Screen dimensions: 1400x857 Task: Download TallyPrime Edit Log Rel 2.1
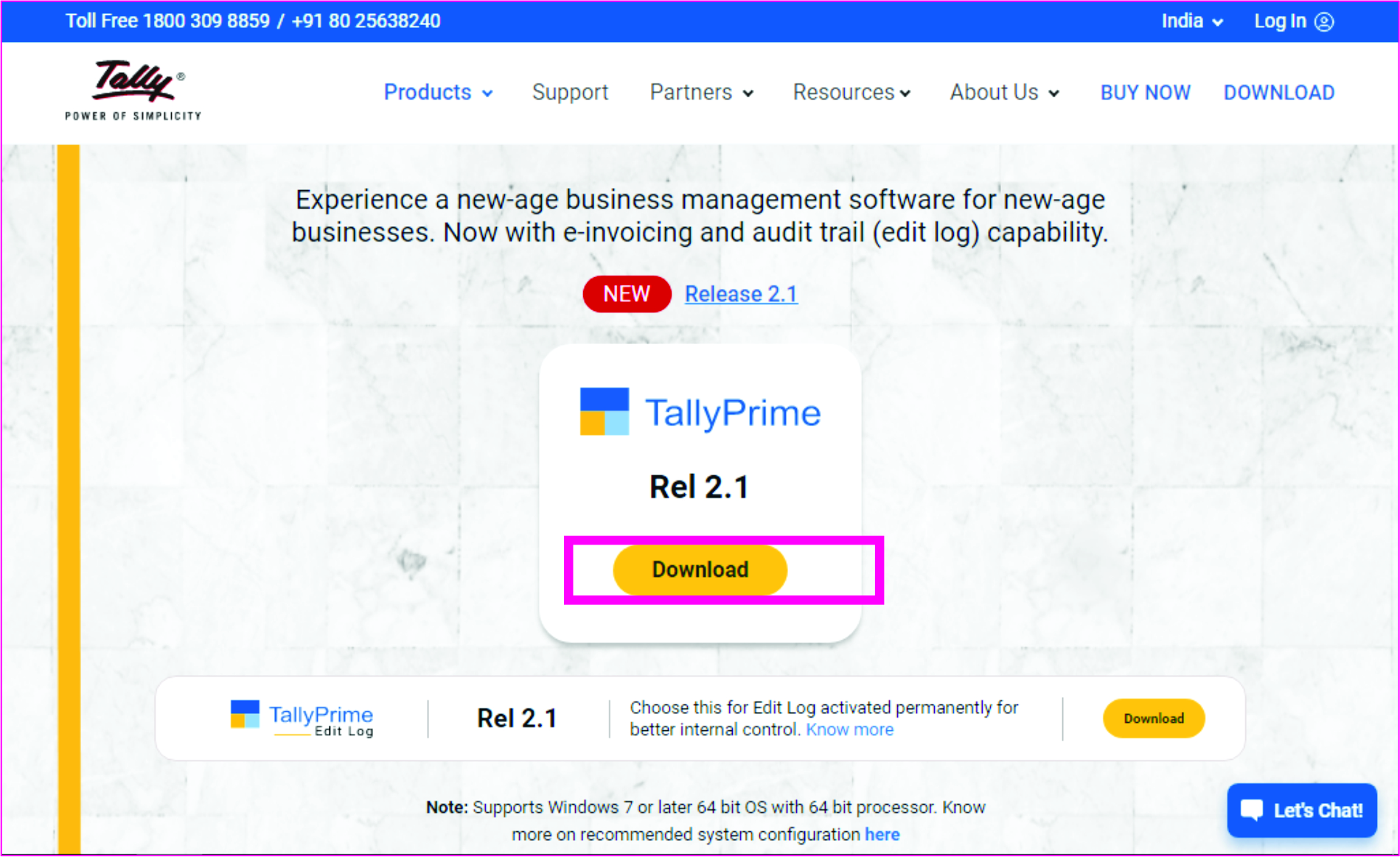point(1154,718)
